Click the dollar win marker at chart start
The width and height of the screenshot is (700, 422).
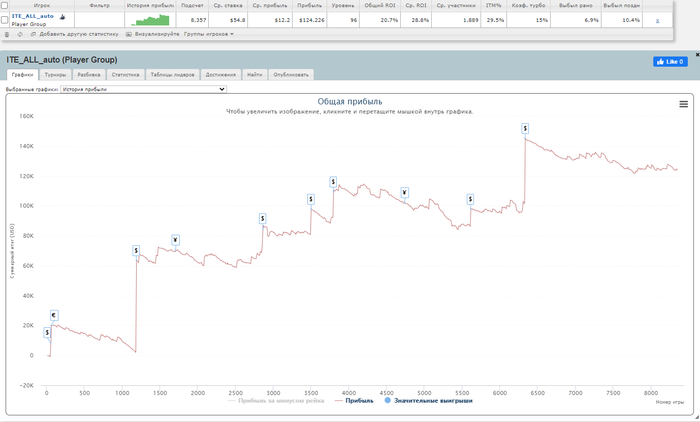click(x=47, y=333)
